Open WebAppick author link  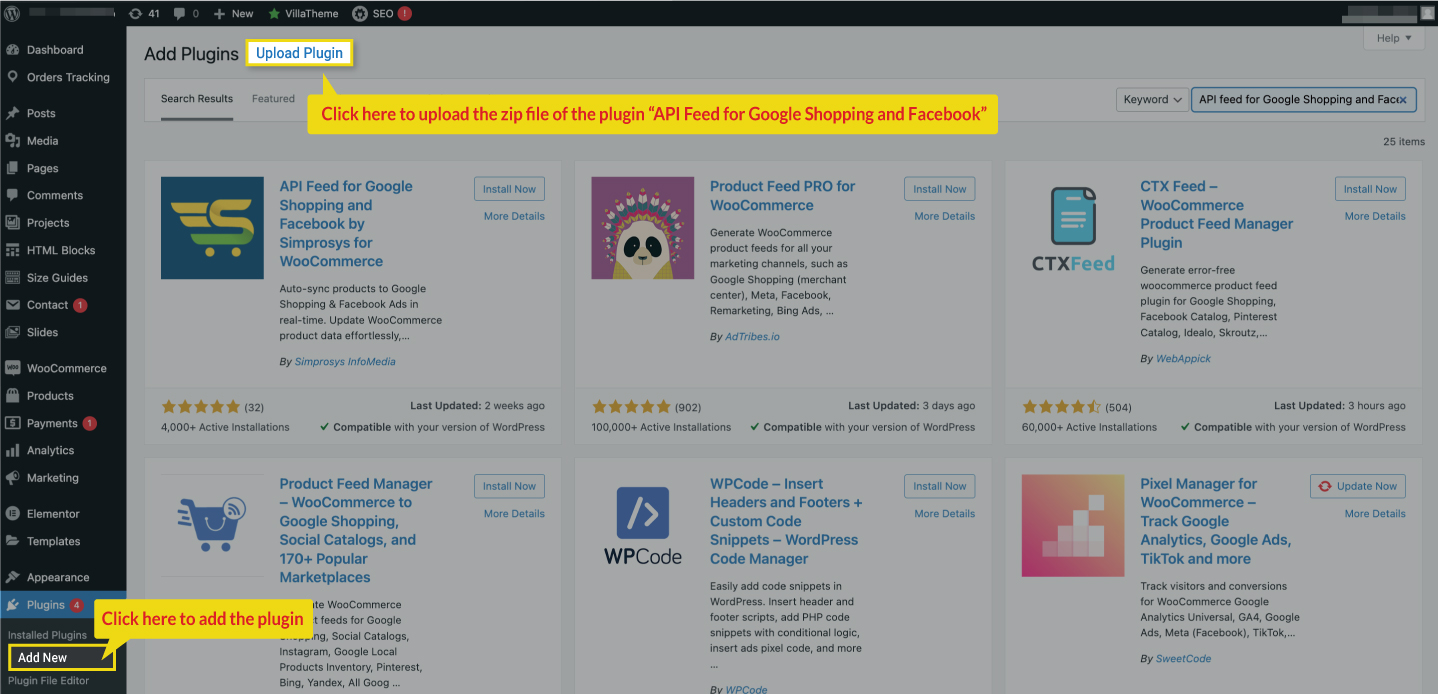click(x=1183, y=358)
